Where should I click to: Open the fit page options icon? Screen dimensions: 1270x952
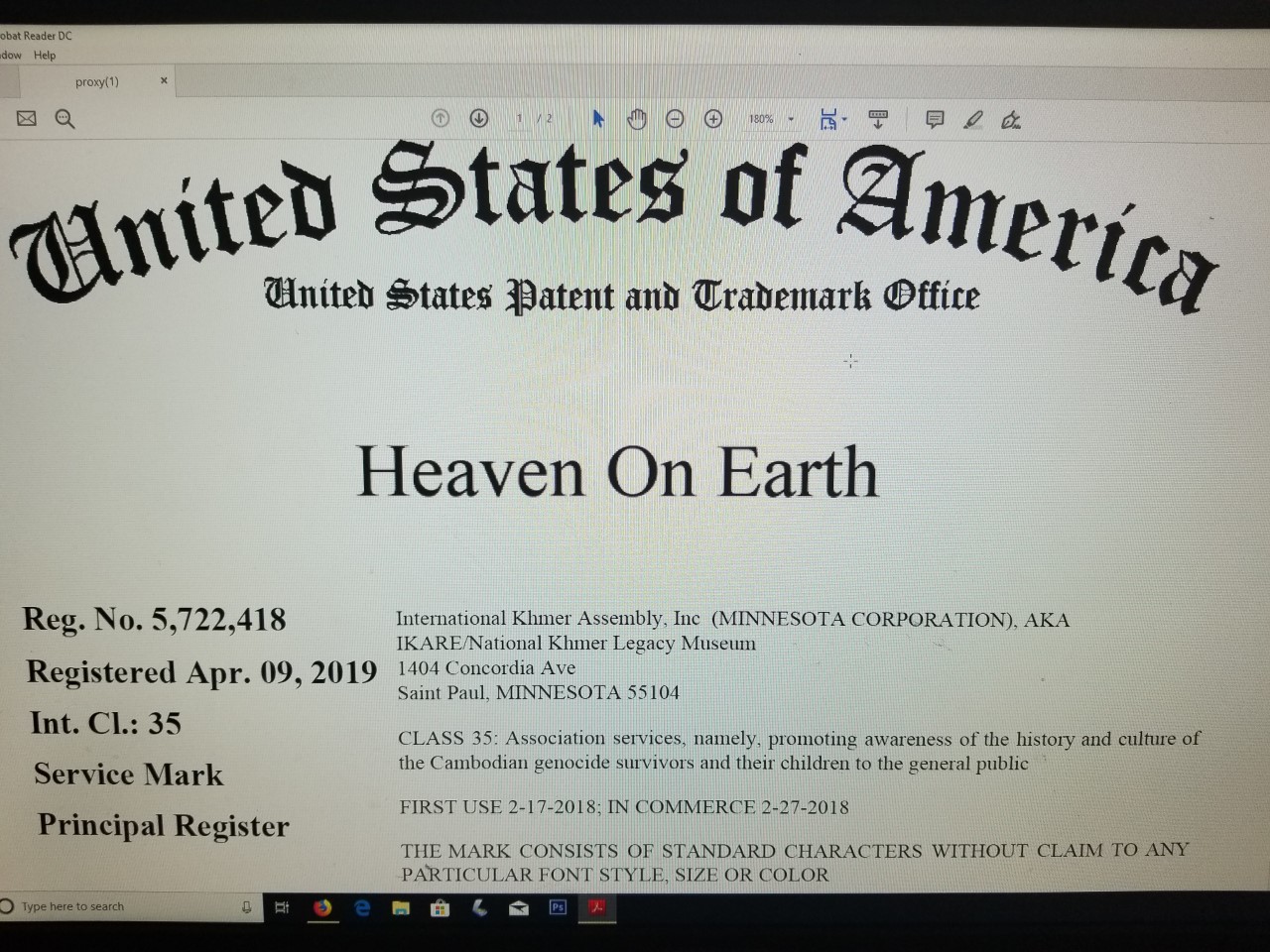830,119
